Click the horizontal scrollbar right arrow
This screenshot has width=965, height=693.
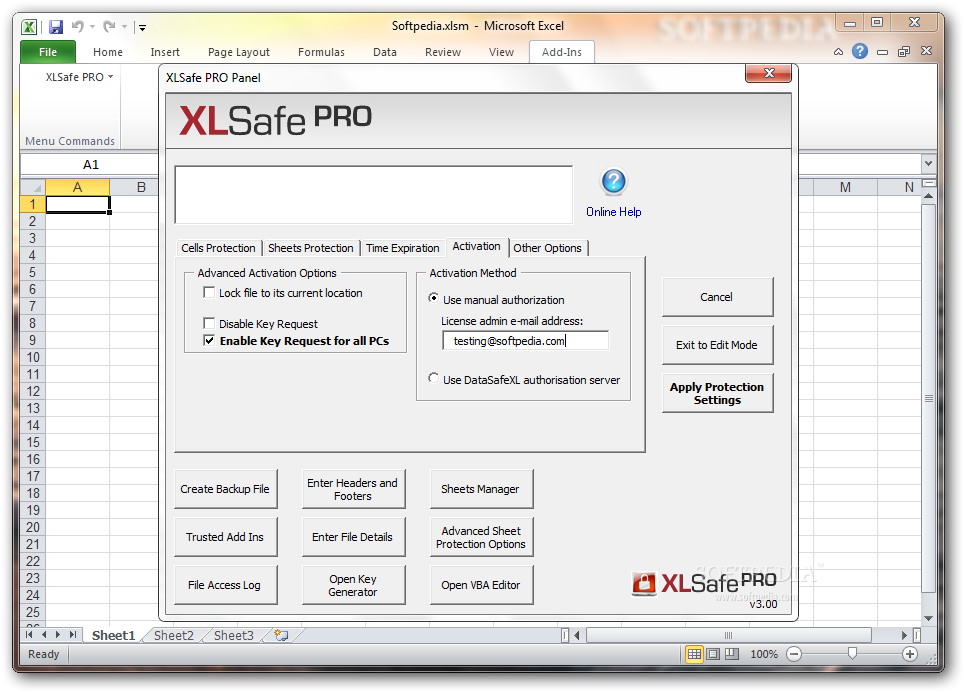(904, 635)
